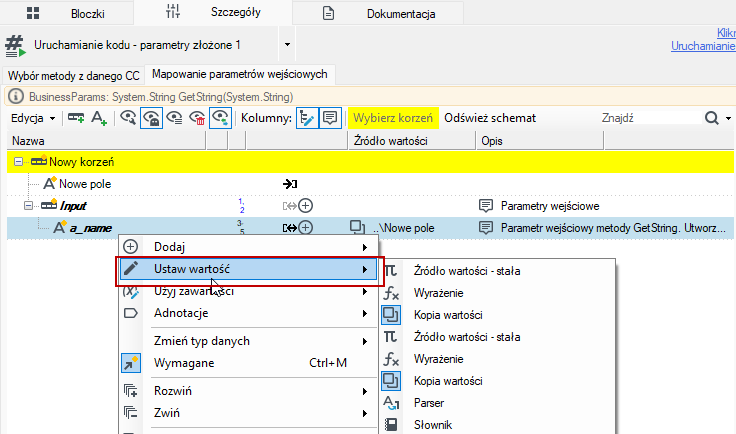Image resolution: width=736 pixels, height=434 pixels.
Task: Click the '..\Nowe pole' value source cell
Action: tap(404, 228)
